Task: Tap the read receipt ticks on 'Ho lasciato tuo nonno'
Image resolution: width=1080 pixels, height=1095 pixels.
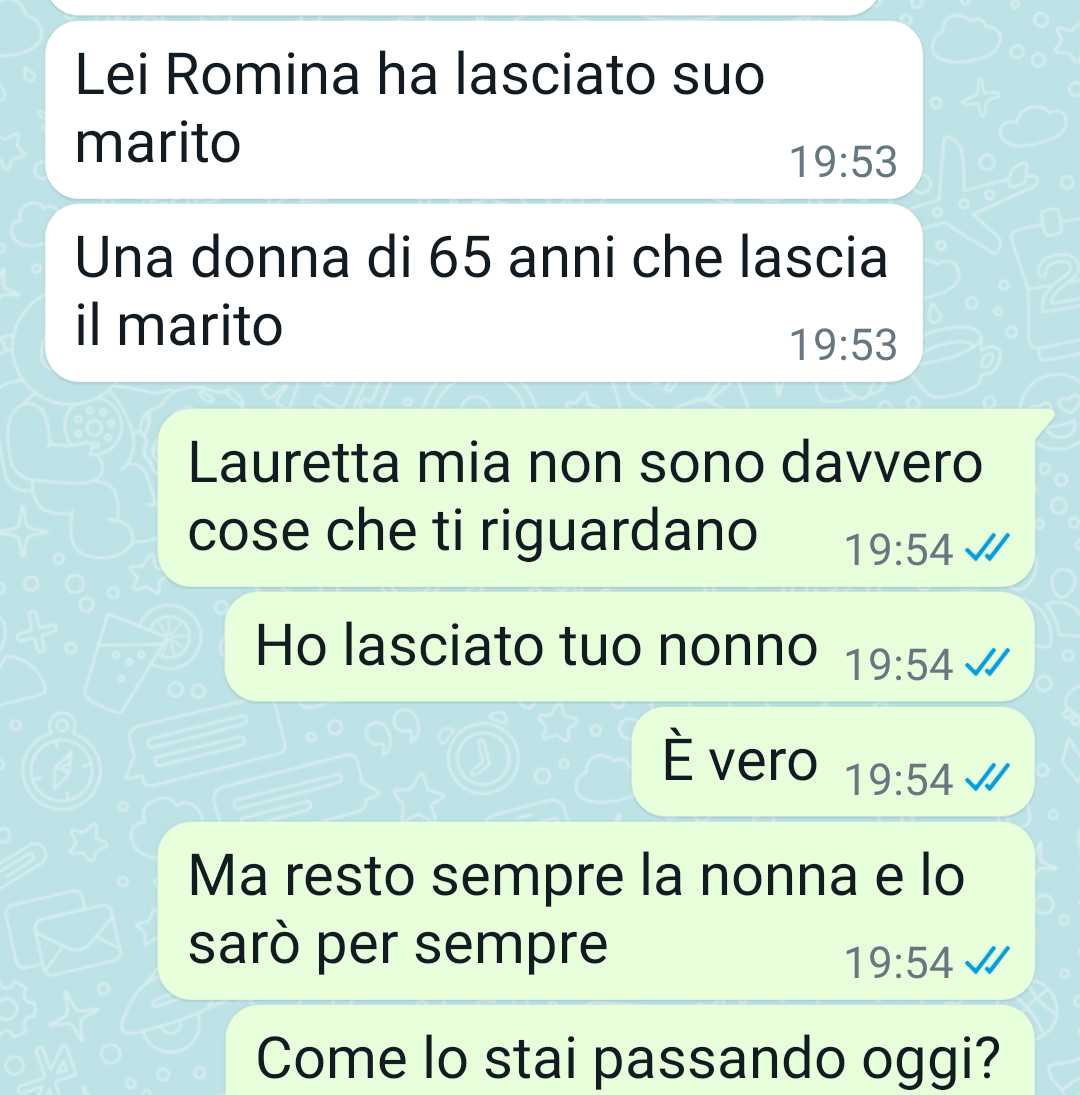Action: pyautogui.click(x=987, y=663)
